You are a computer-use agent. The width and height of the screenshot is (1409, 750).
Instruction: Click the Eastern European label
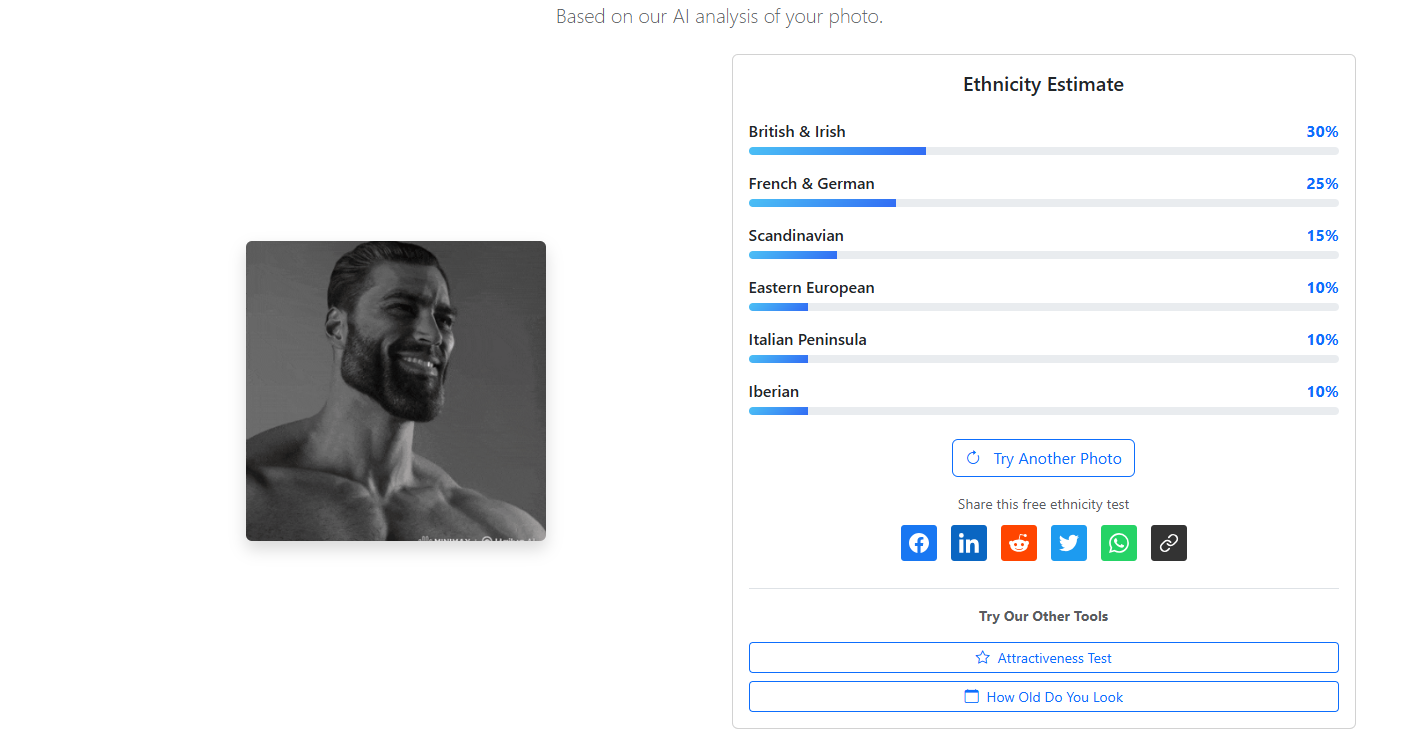pos(811,288)
